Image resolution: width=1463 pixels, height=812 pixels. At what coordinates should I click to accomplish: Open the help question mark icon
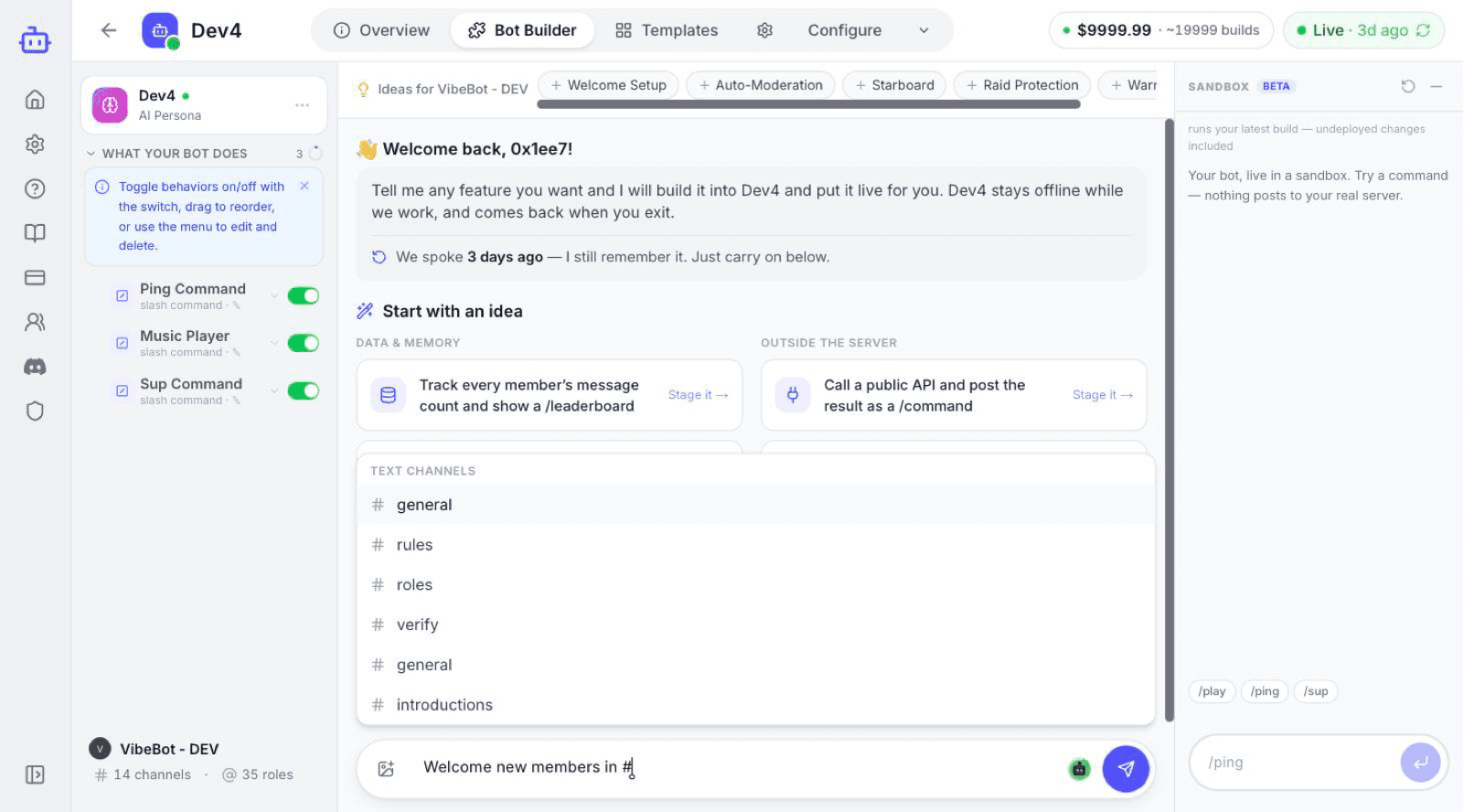point(35,188)
